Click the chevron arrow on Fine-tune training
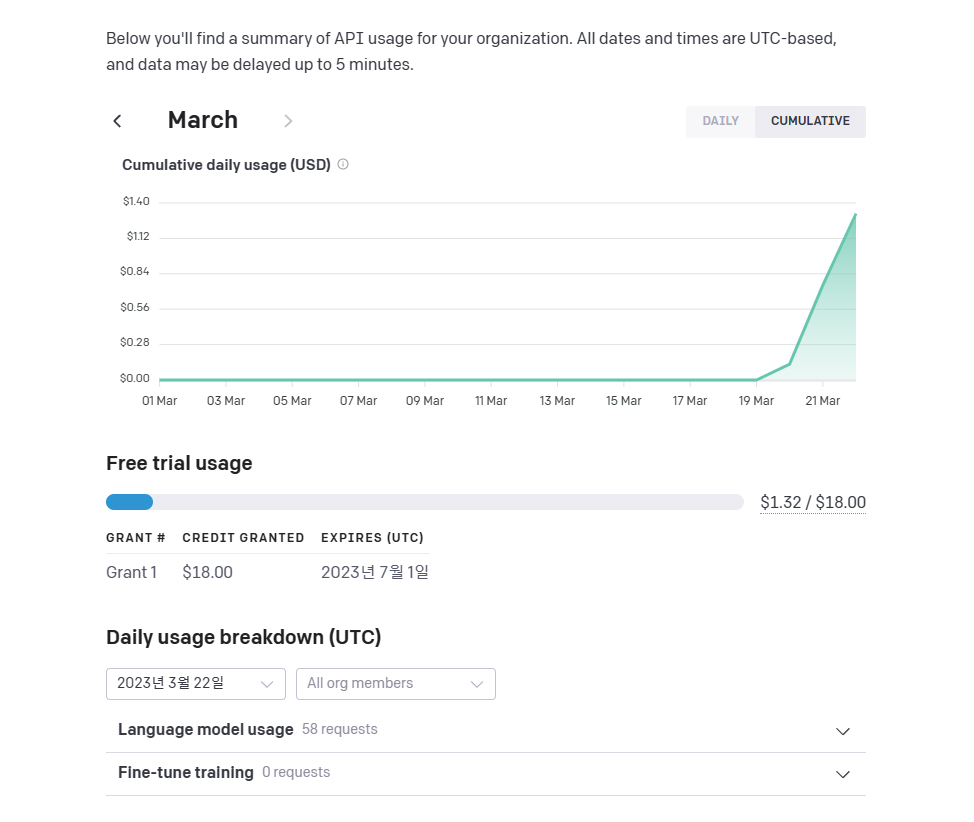 (x=843, y=774)
